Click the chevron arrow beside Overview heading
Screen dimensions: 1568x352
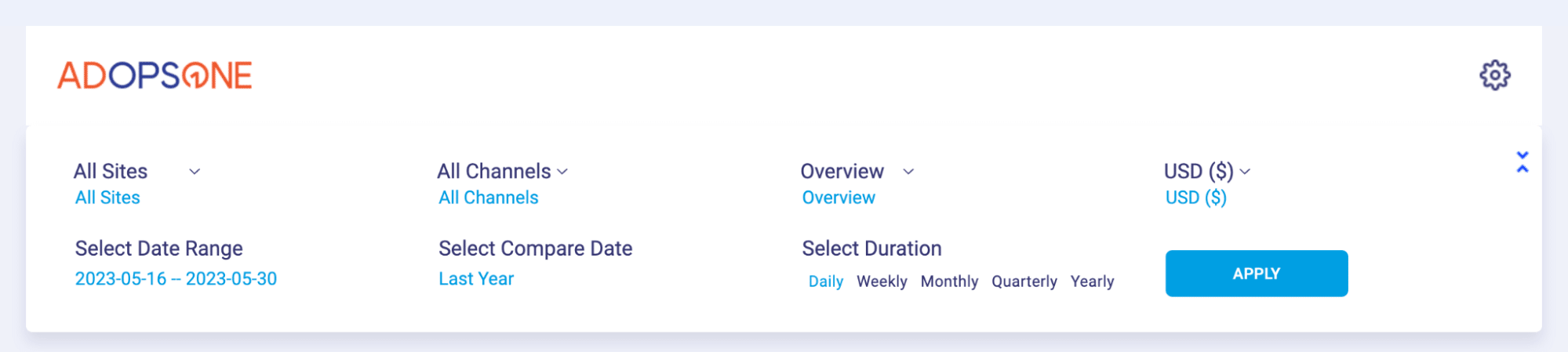tap(908, 172)
